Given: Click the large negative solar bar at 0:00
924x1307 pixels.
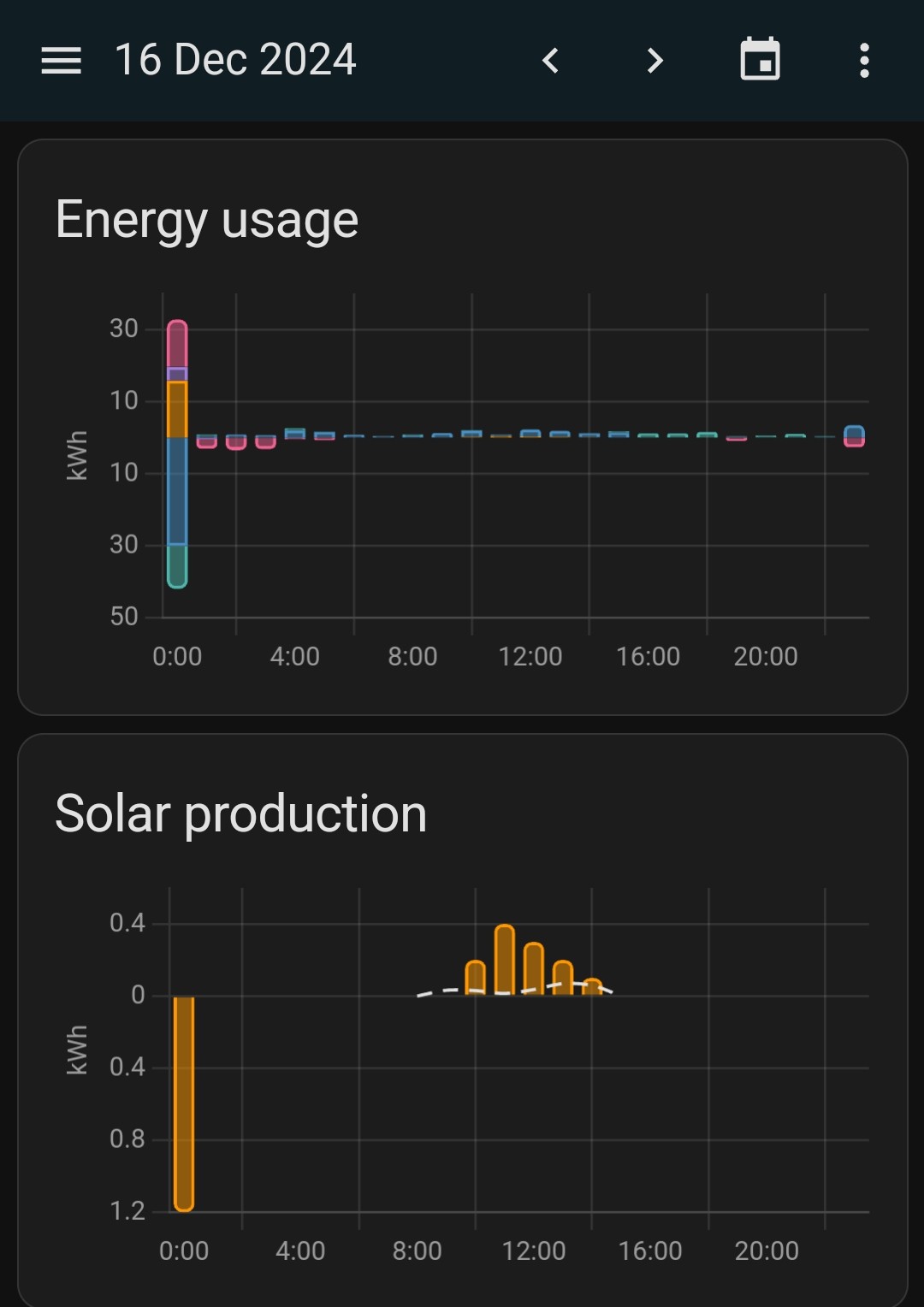Looking at the screenshot, I should click(184, 1103).
